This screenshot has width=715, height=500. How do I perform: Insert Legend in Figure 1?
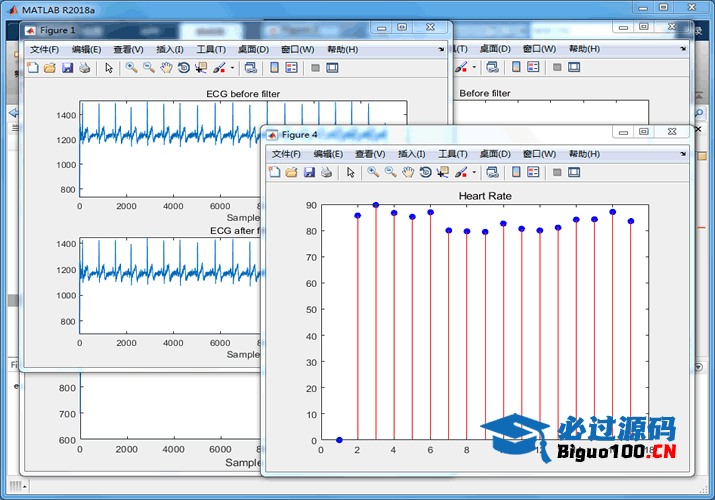(291, 68)
